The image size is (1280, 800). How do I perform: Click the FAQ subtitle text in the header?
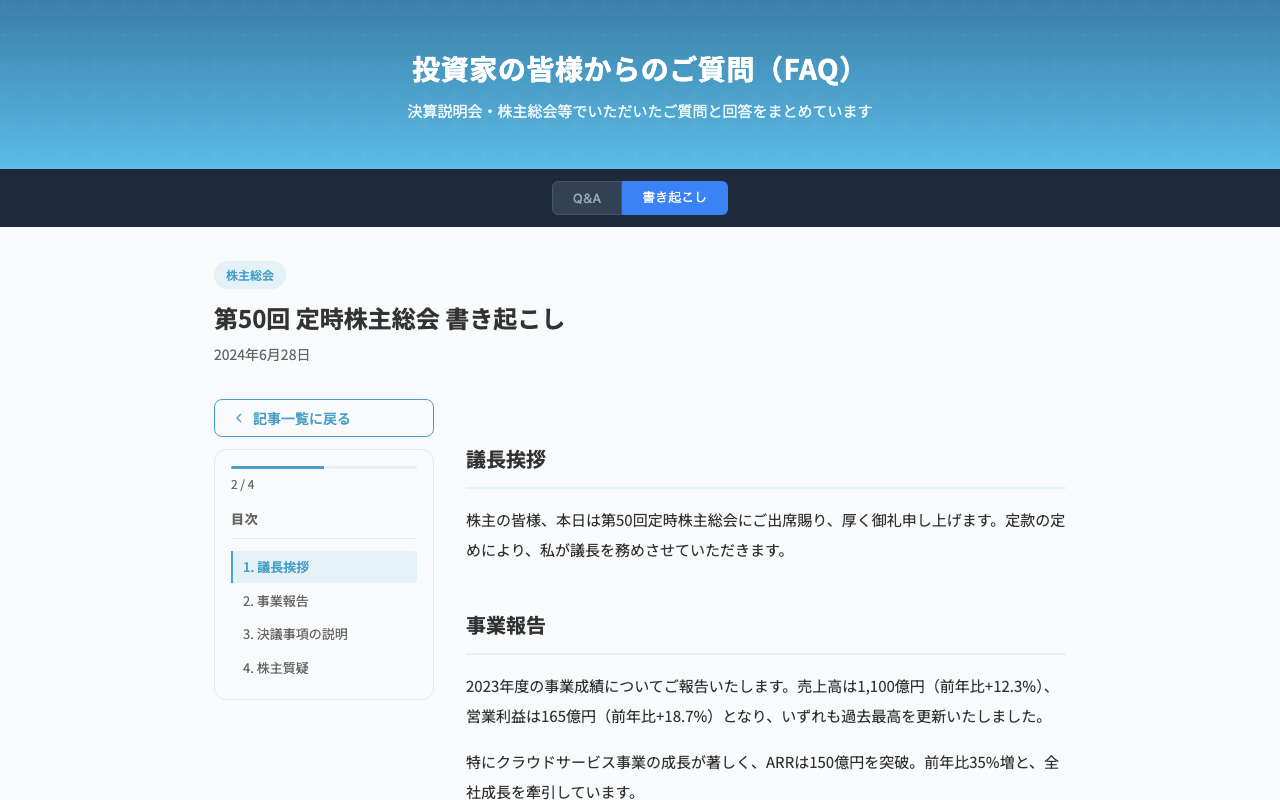click(640, 111)
